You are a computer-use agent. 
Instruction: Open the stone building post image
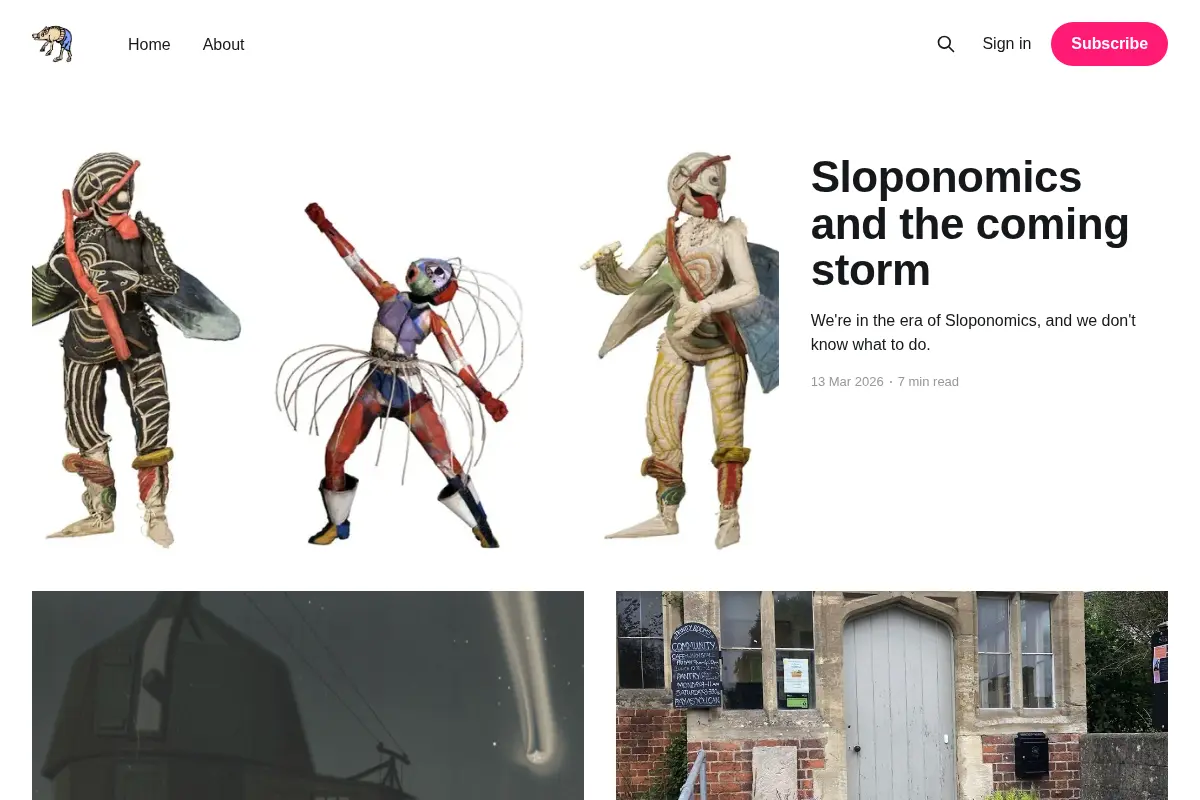[892, 695]
